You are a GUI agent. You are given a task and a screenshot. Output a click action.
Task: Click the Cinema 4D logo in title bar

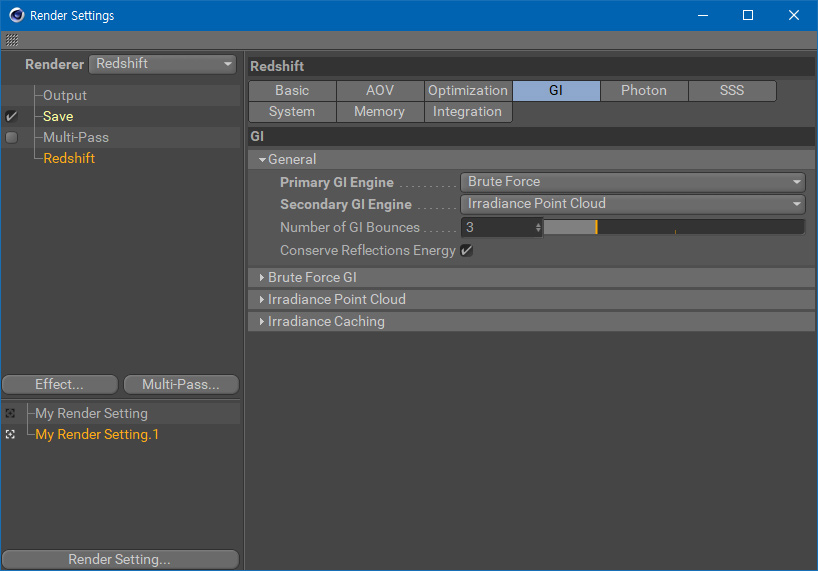[16, 15]
